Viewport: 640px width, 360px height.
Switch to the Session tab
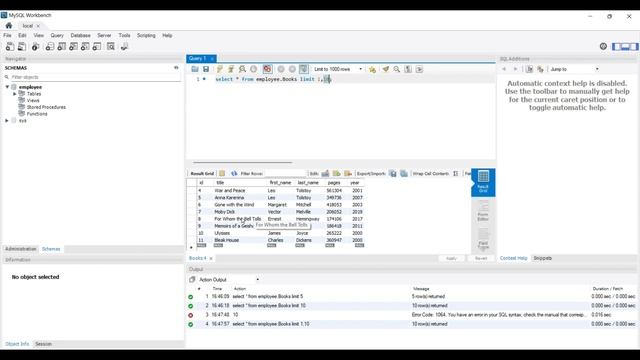click(x=43, y=344)
